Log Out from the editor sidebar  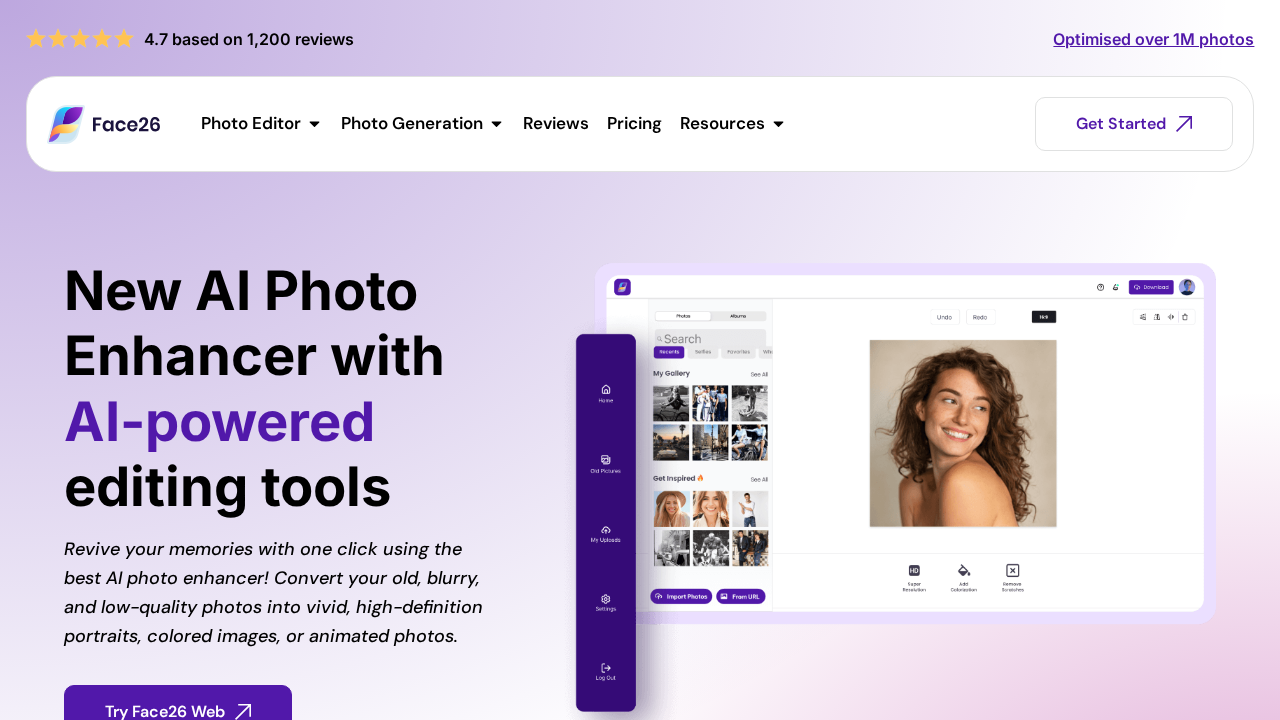[x=605, y=671]
